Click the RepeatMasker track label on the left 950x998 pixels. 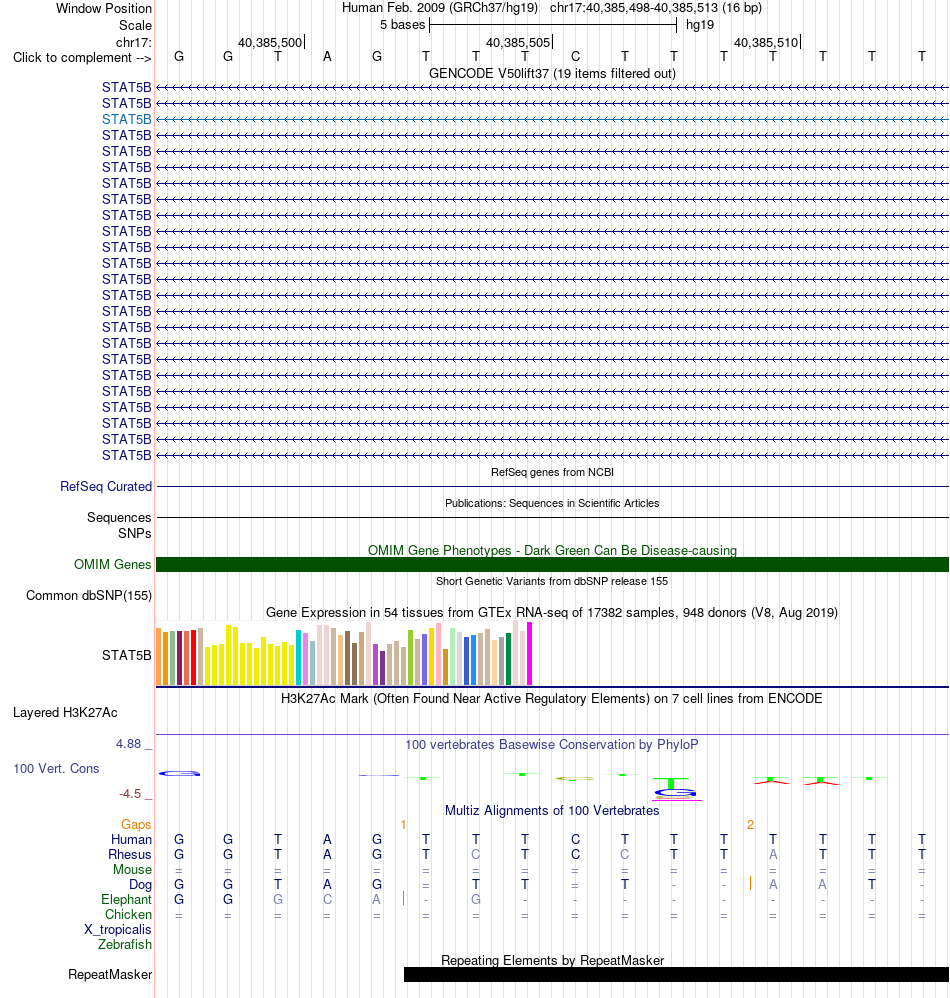(110, 974)
